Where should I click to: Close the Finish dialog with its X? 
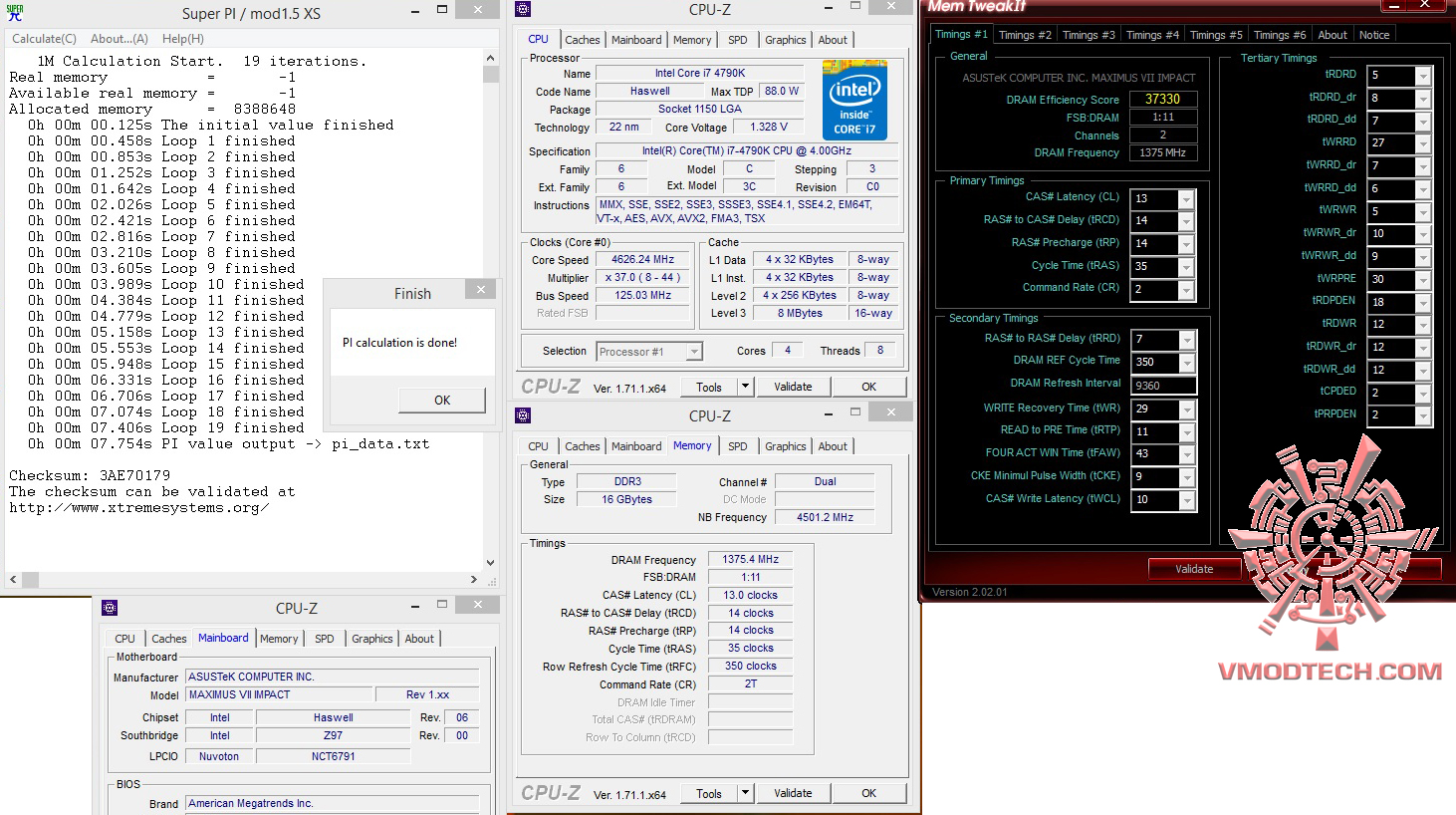point(481,290)
